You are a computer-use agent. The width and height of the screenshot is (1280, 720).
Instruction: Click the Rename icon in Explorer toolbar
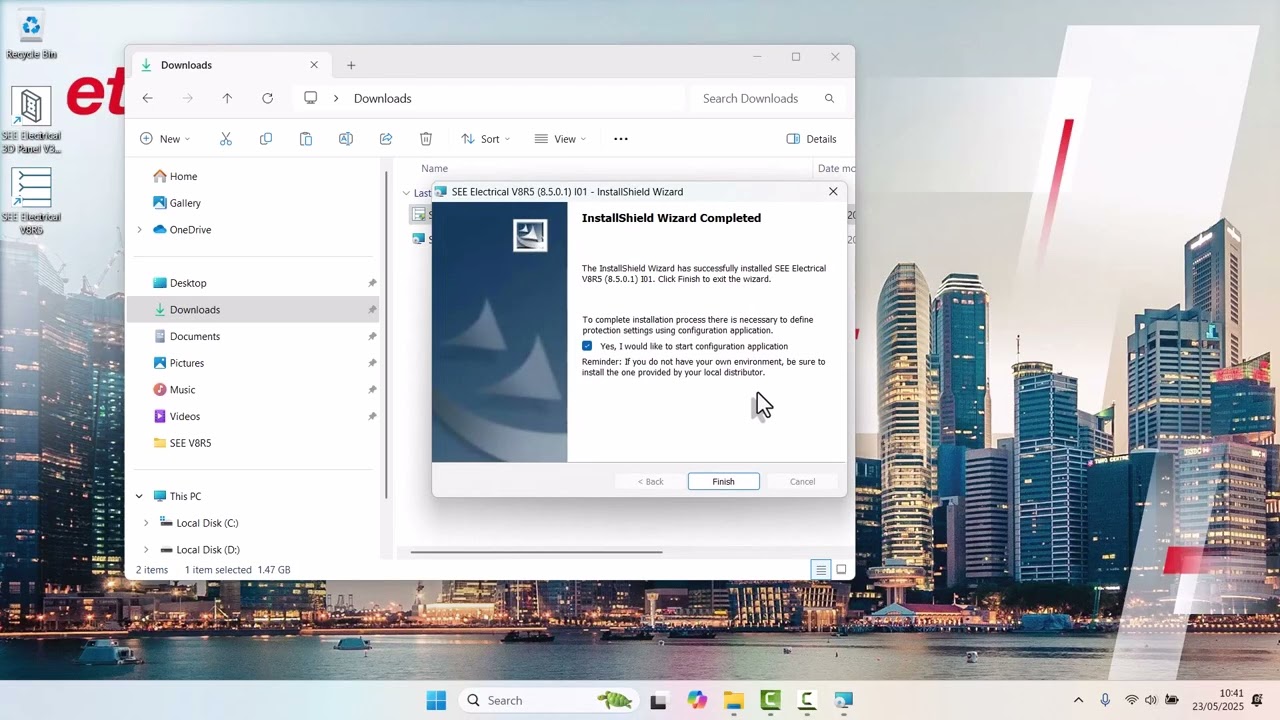pyautogui.click(x=346, y=139)
